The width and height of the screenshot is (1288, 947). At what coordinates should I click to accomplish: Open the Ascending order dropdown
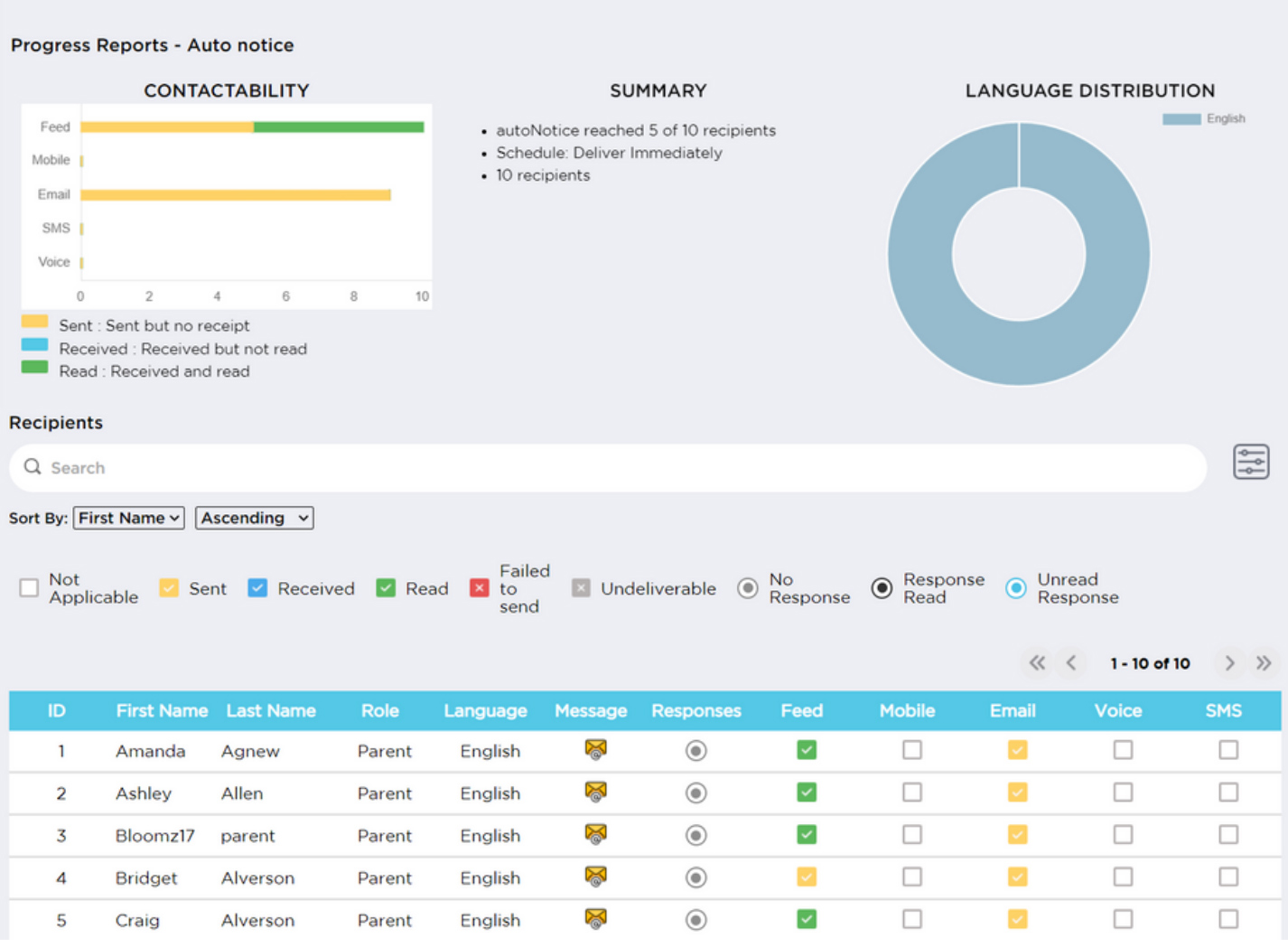coord(254,518)
